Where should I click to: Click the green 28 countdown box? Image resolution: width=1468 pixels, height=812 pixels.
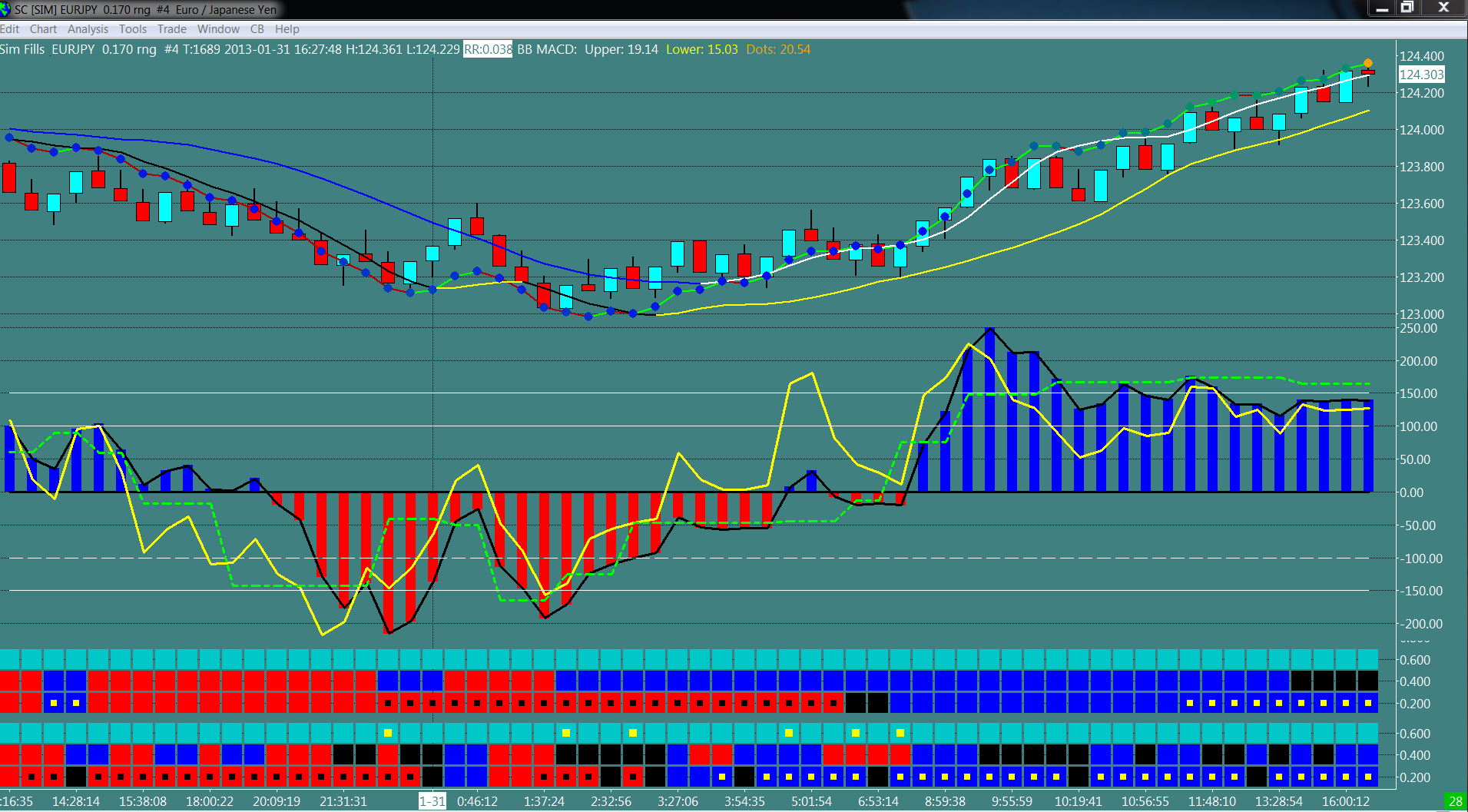pos(1456,801)
